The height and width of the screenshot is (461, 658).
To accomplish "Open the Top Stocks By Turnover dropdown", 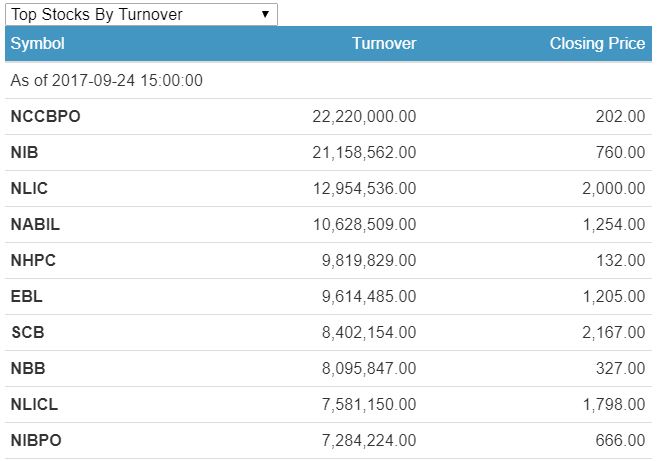I will [x=140, y=14].
